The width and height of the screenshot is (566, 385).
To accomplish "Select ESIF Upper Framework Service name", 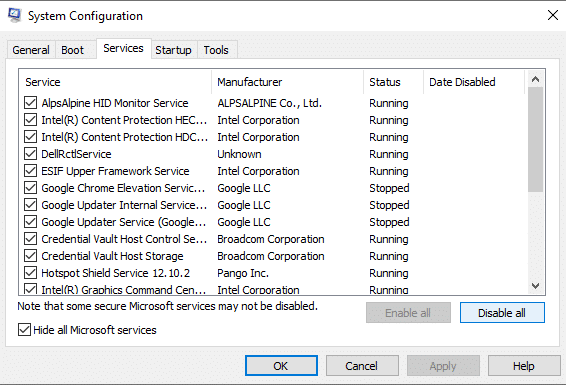I will pyautogui.click(x=115, y=171).
